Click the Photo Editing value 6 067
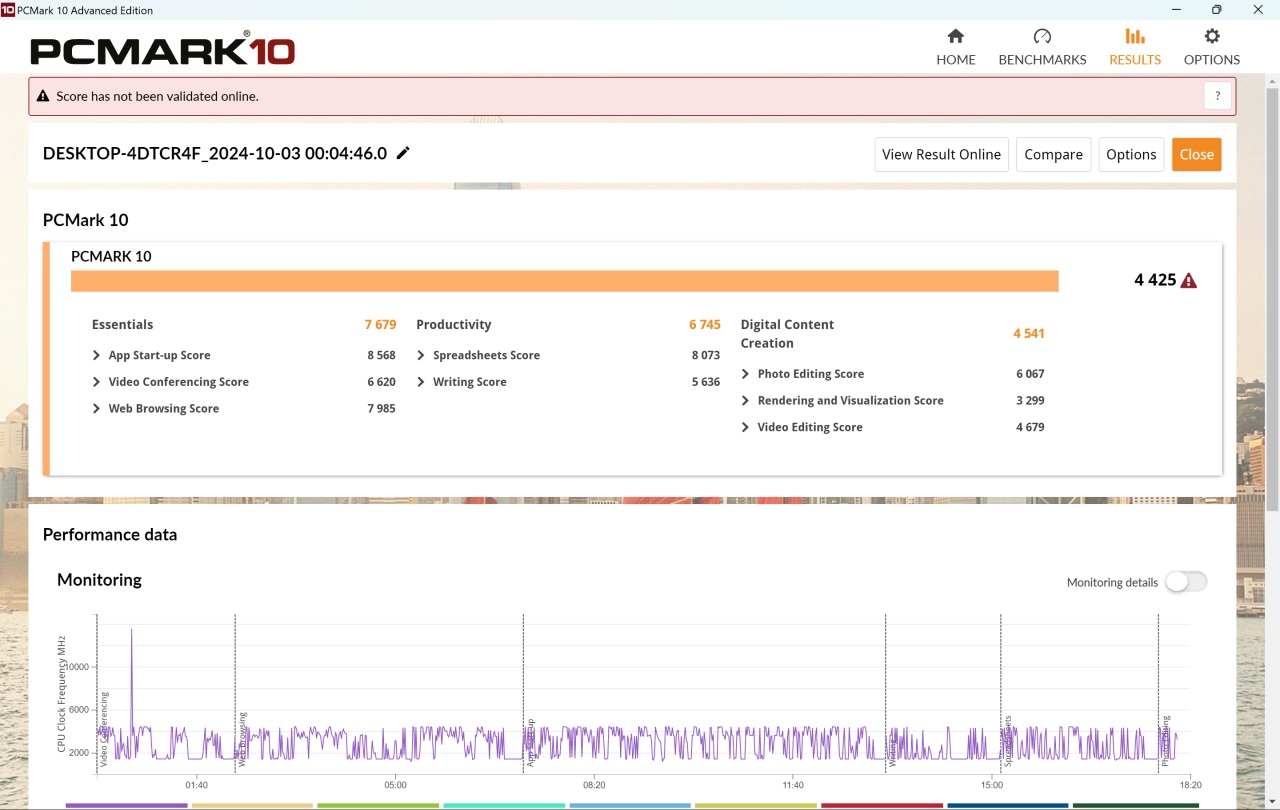The width and height of the screenshot is (1280, 810). click(x=1030, y=374)
